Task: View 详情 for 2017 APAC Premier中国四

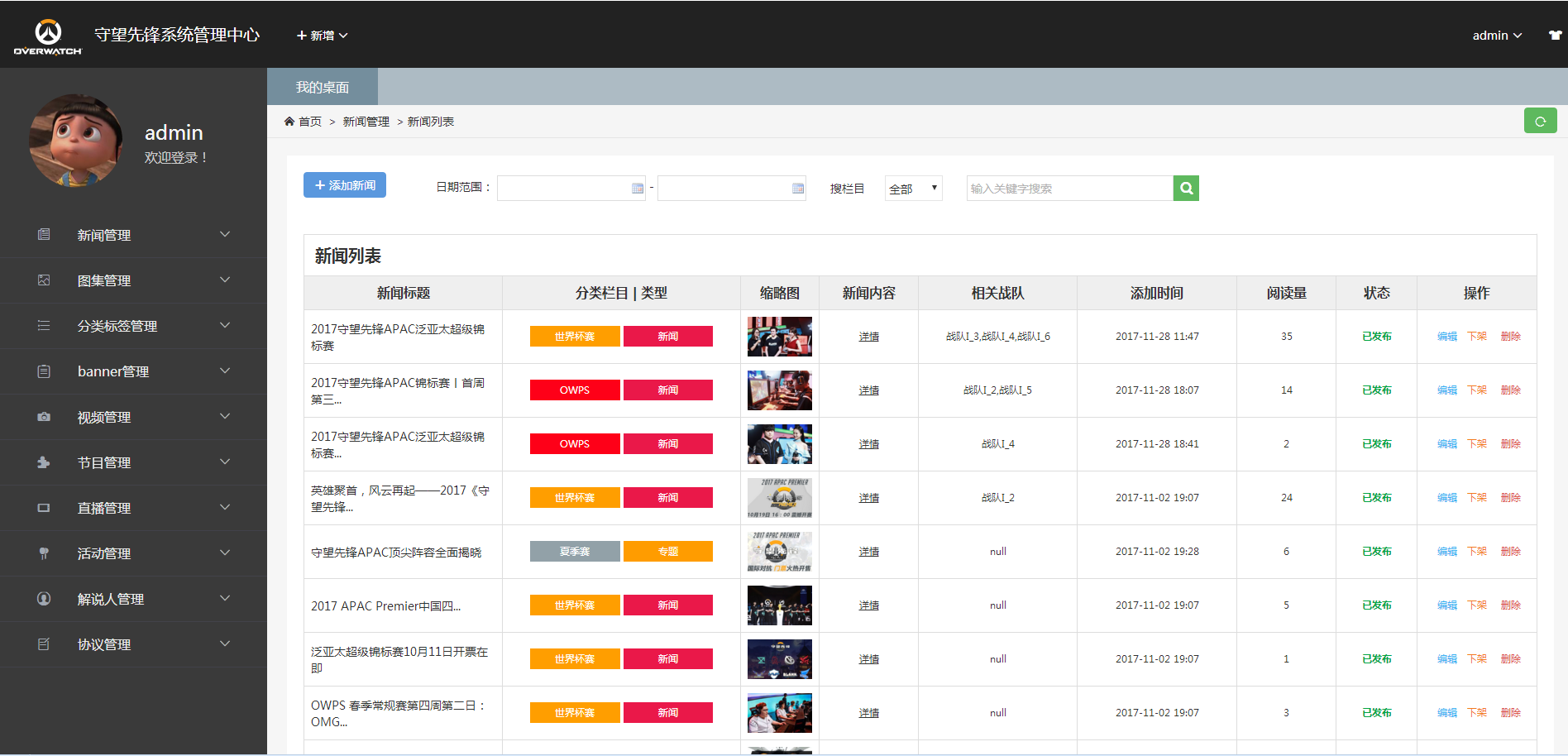Action: [x=868, y=605]
